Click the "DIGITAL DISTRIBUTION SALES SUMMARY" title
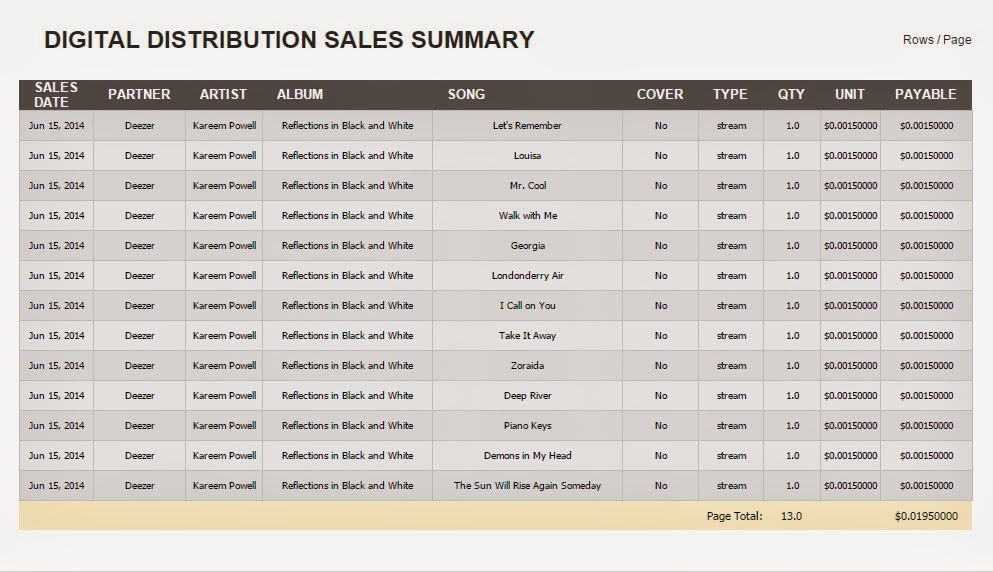Screen dimensions: 993x572 (289, 40)
